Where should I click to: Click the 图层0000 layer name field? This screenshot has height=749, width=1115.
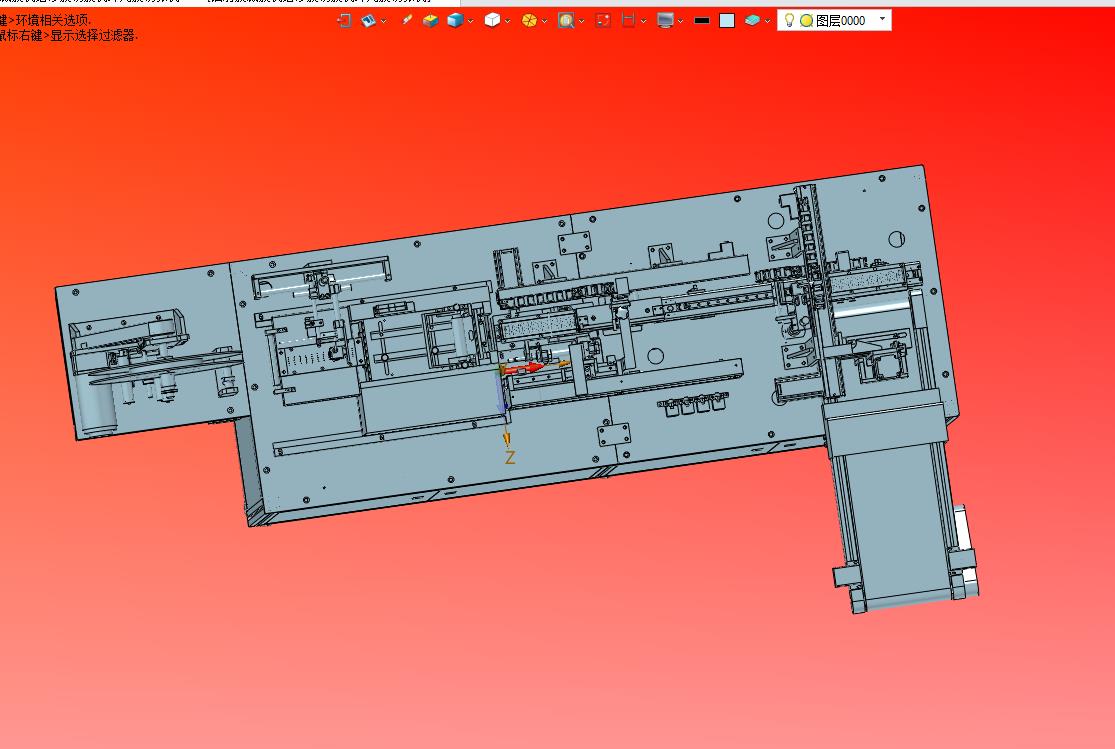[834, 21]
